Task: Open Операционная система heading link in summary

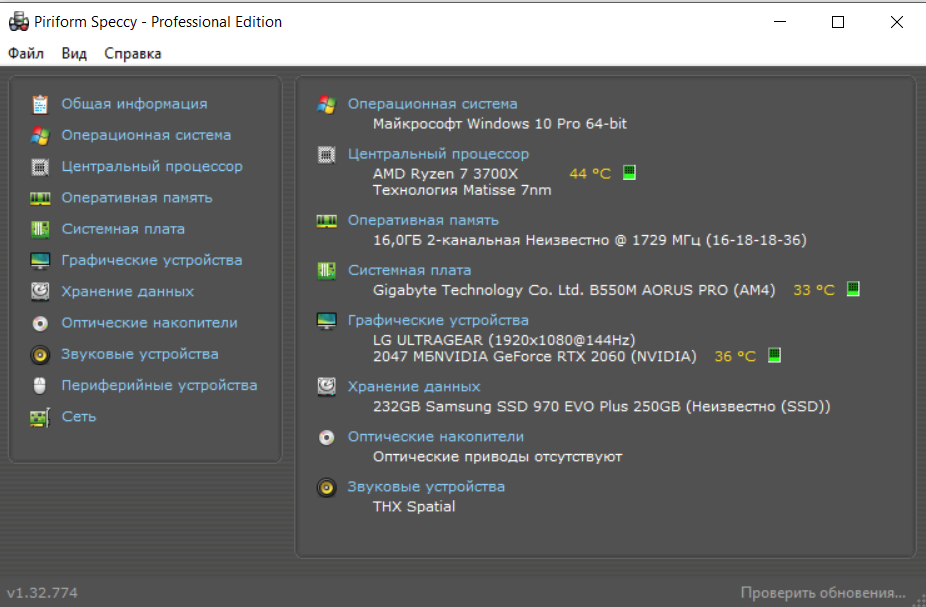Action: point(432,104)
